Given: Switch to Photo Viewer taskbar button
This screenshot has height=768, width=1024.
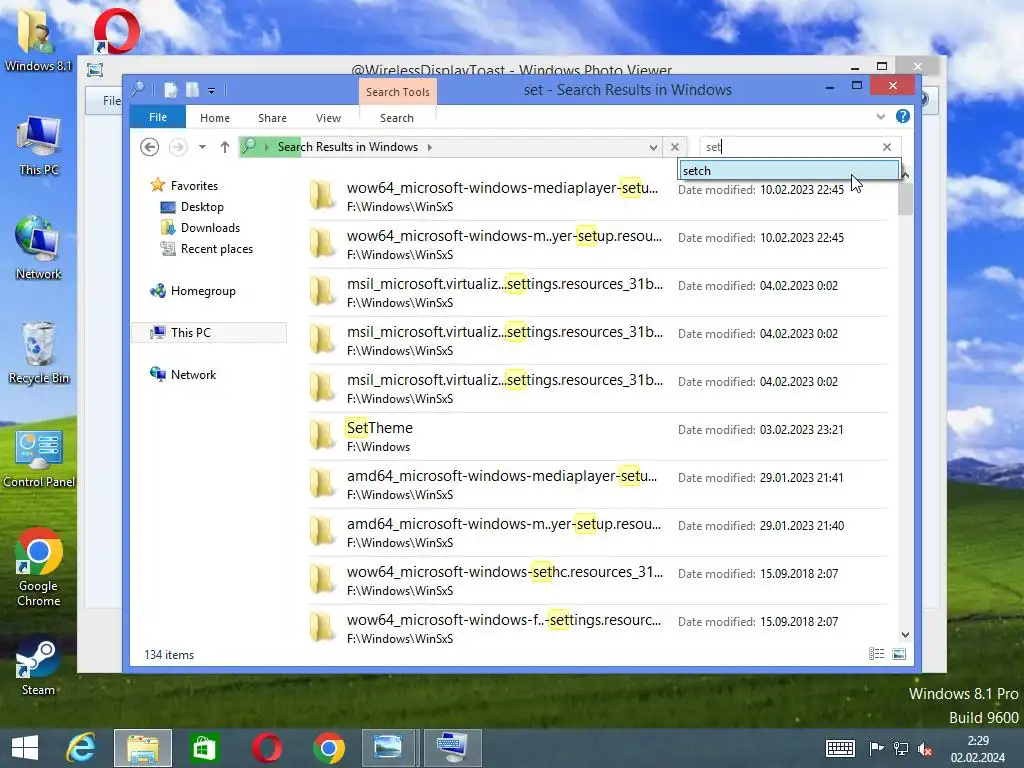Looking at the screenshot, I should 388,748.
